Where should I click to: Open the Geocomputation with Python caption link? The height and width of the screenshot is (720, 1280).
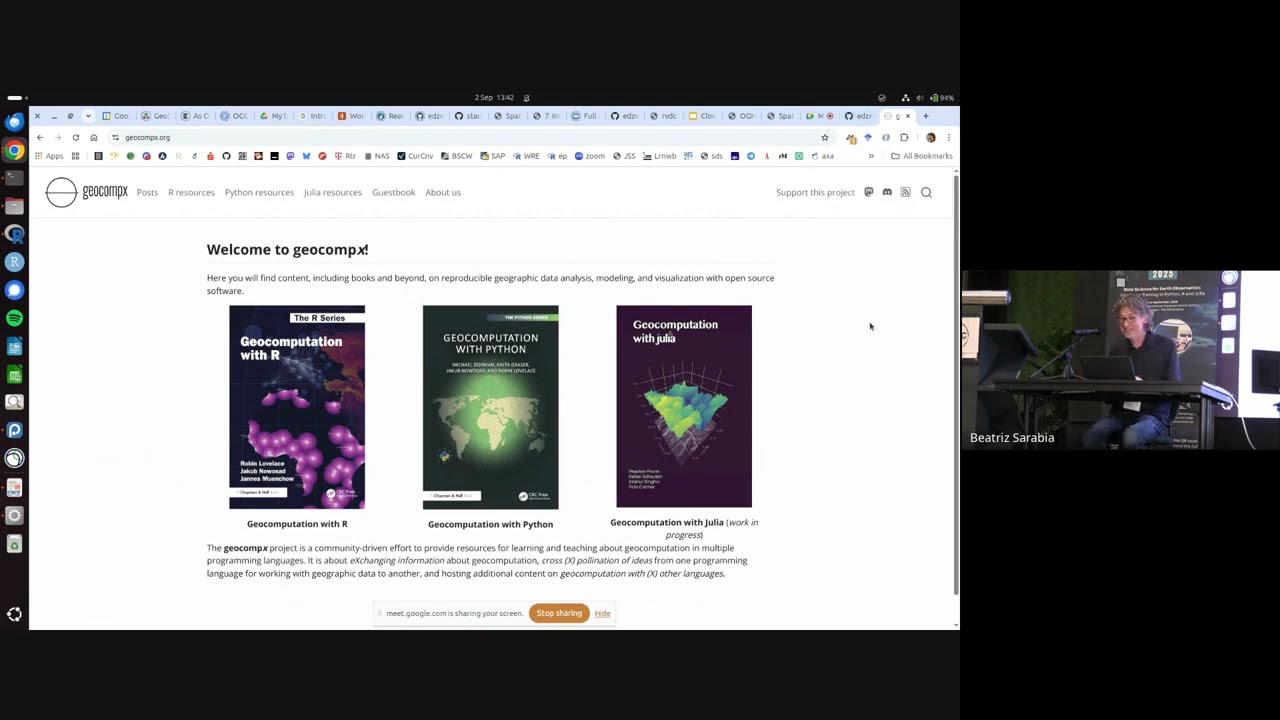click(490, 524)
